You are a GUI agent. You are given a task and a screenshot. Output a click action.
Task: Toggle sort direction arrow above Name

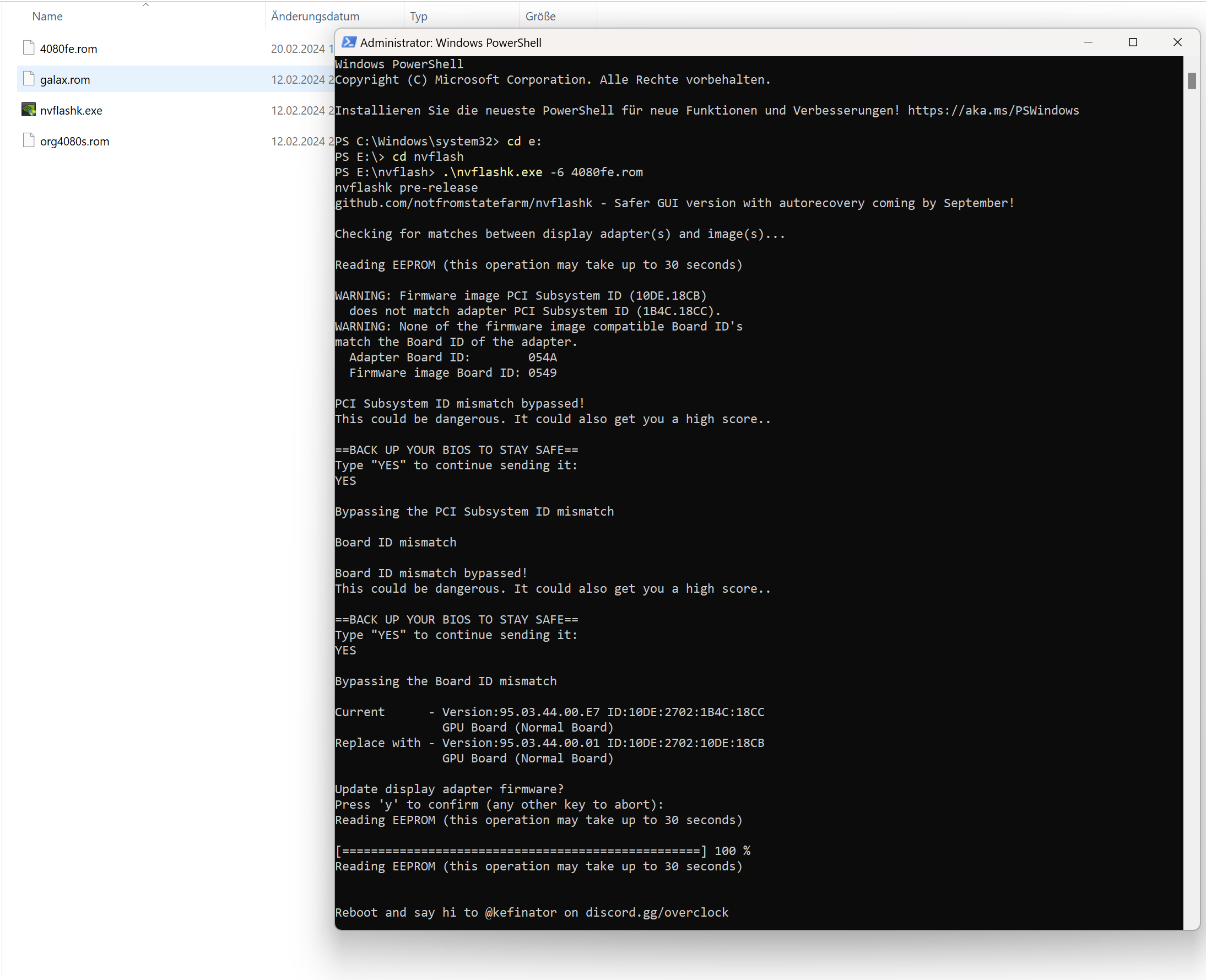[145, 4]
